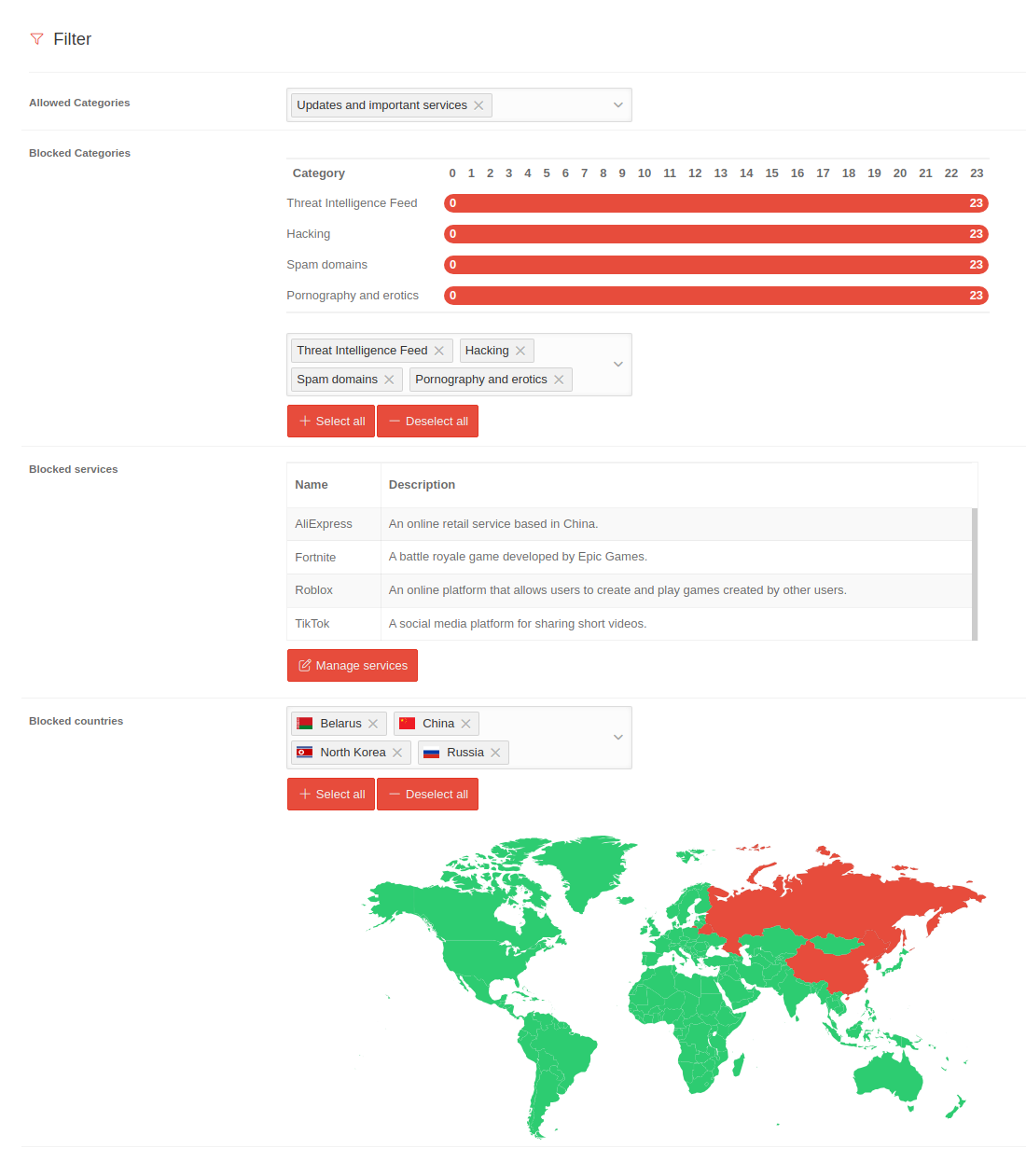Click the blocked services table scrollbar
Screen dimensions: 1026x1176
(975, 574)
